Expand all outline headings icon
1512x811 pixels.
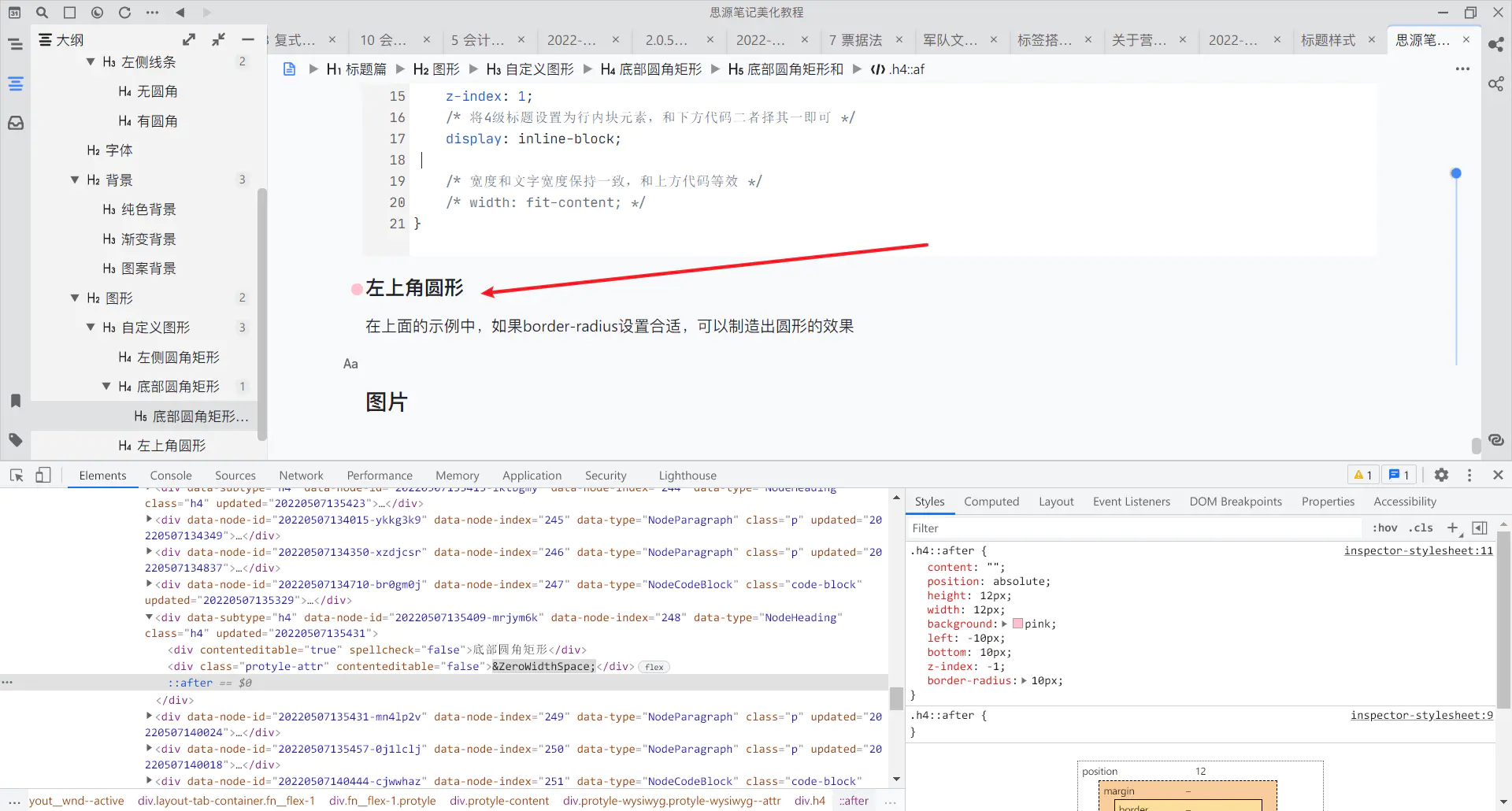click(x=189, y=39)
